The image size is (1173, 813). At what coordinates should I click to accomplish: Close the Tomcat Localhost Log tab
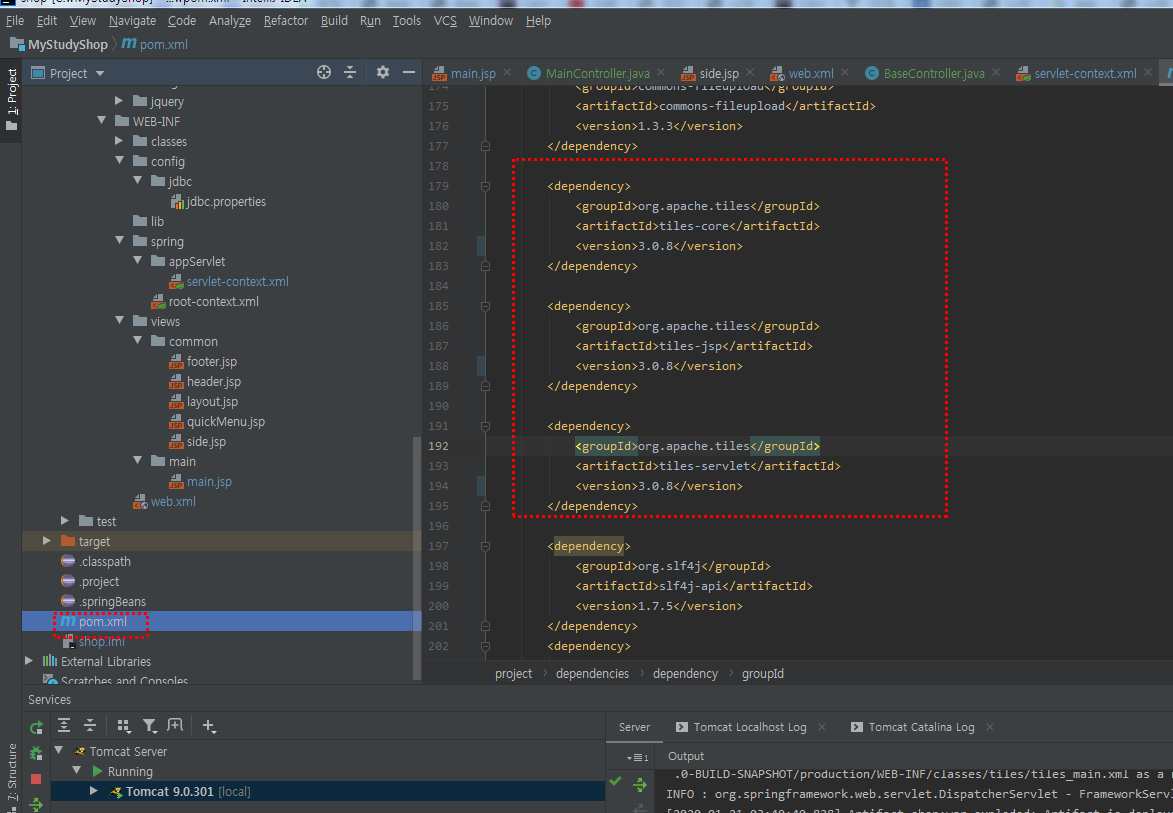(x=821, y=727)
